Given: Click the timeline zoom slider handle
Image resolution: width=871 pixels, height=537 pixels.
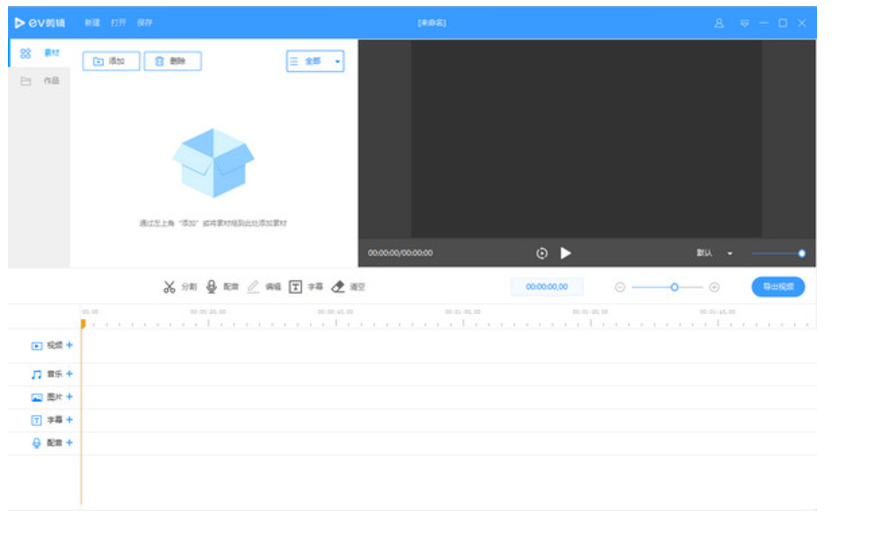Looking at the screenshot, I should [x=674, y=287].
